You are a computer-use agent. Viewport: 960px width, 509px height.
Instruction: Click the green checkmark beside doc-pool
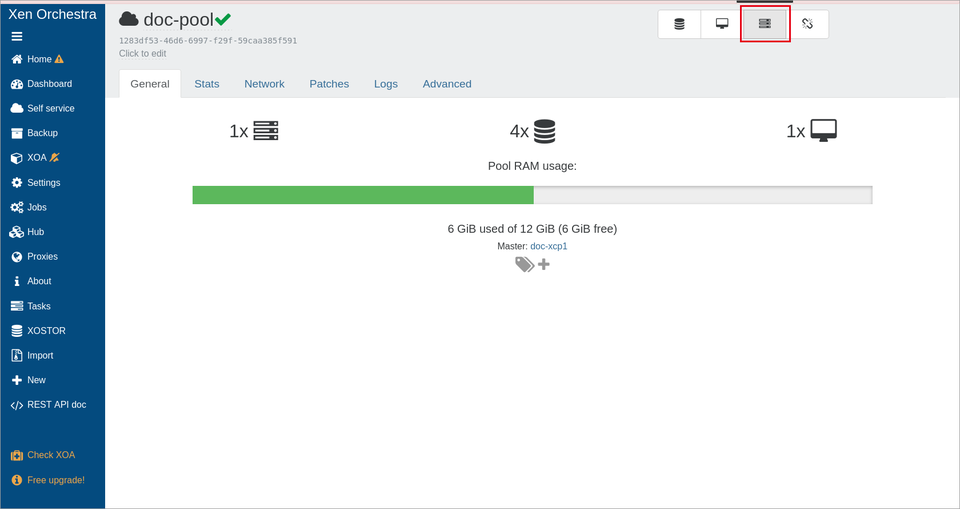(223, 20)
